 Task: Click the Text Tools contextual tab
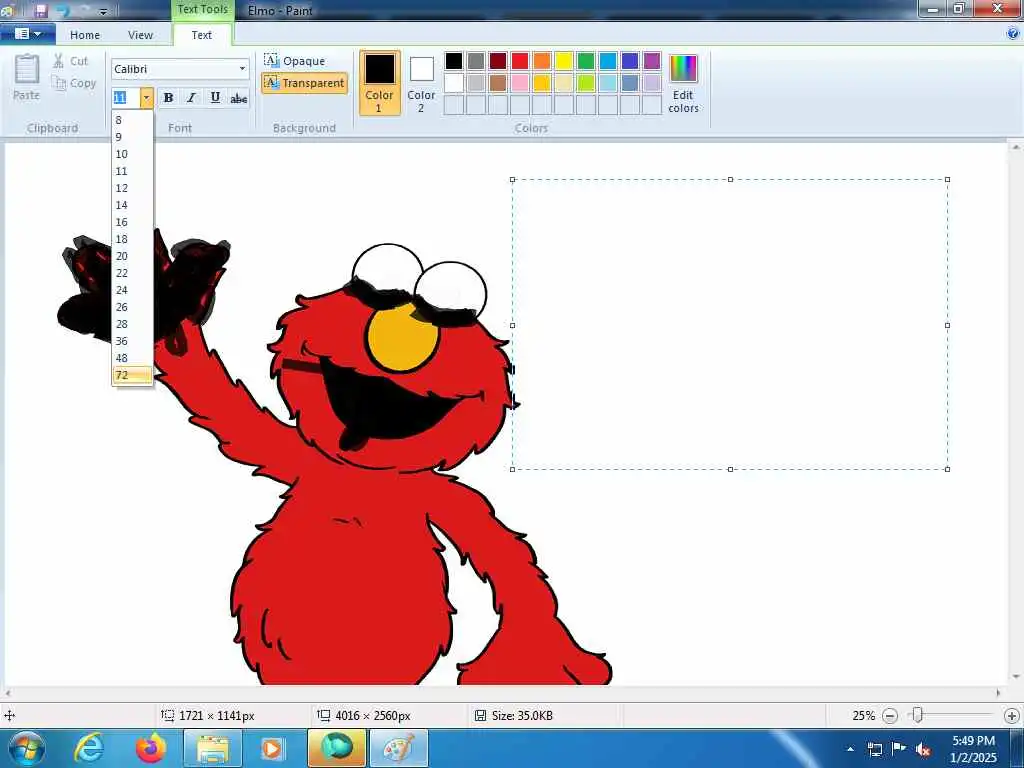tap(202, 9)
